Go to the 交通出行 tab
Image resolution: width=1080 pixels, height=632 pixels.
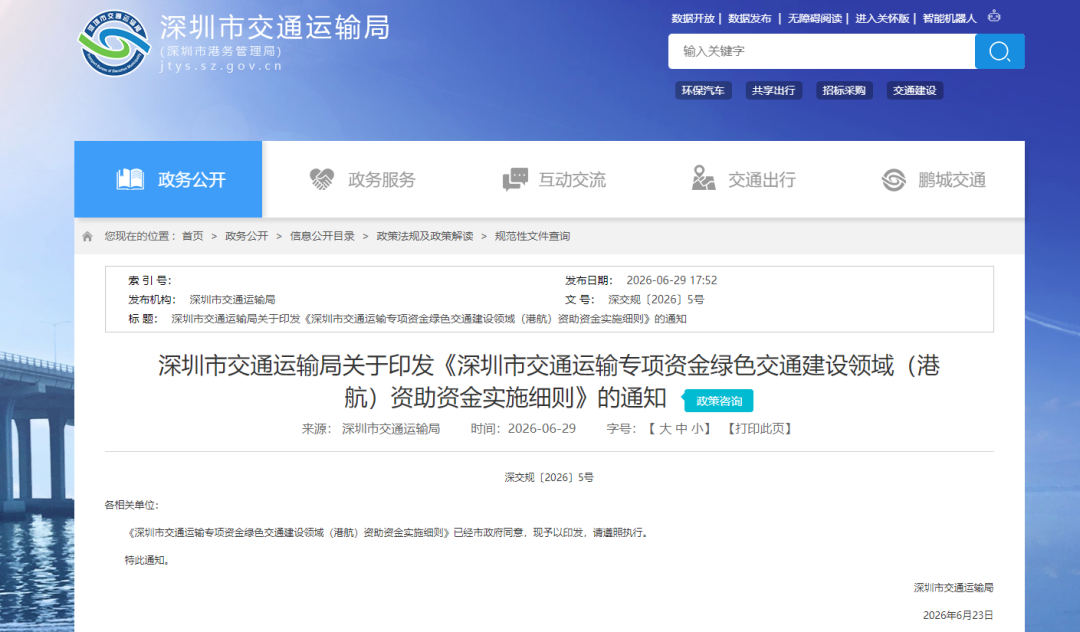(x=744, y=180)
